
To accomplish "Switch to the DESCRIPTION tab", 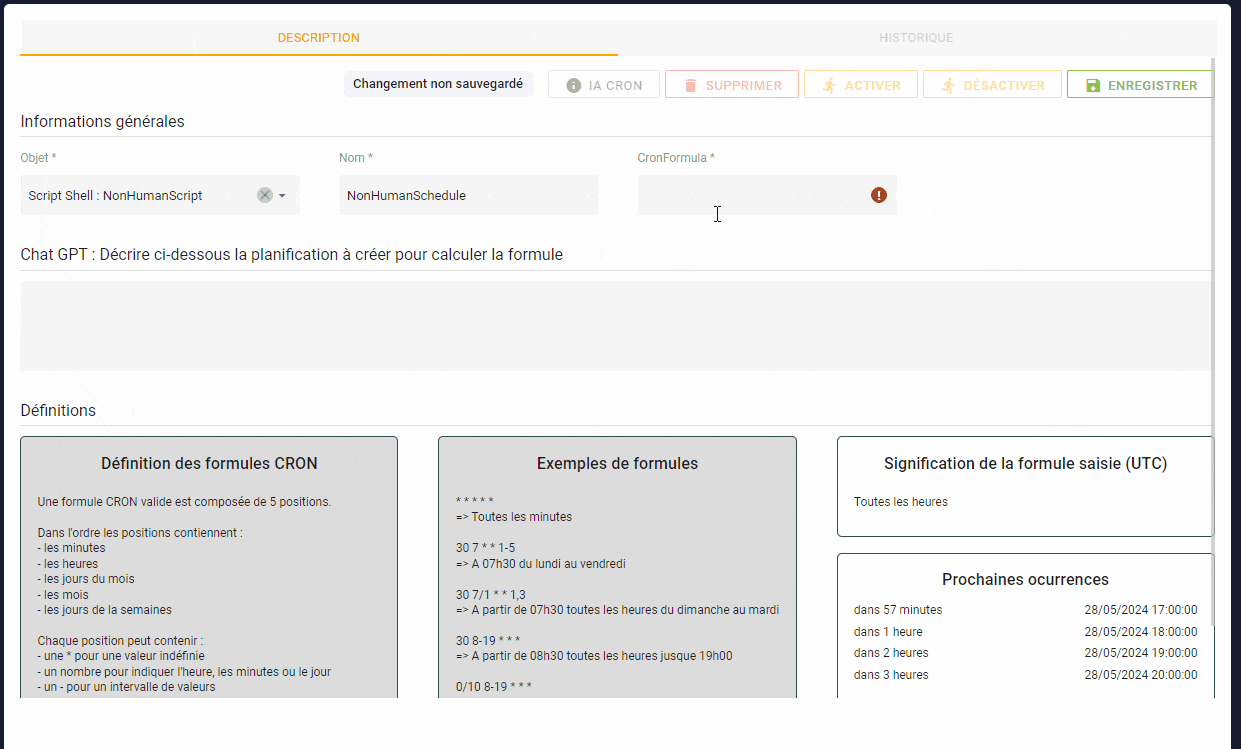I will [318, 38].
